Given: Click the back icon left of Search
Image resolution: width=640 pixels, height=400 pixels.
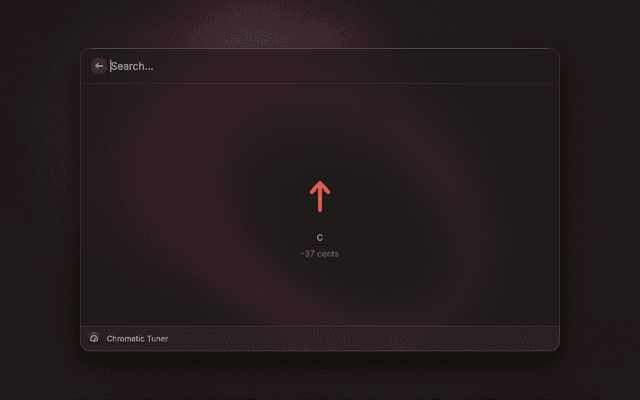Looking at the screenshot, I should 99,66.
